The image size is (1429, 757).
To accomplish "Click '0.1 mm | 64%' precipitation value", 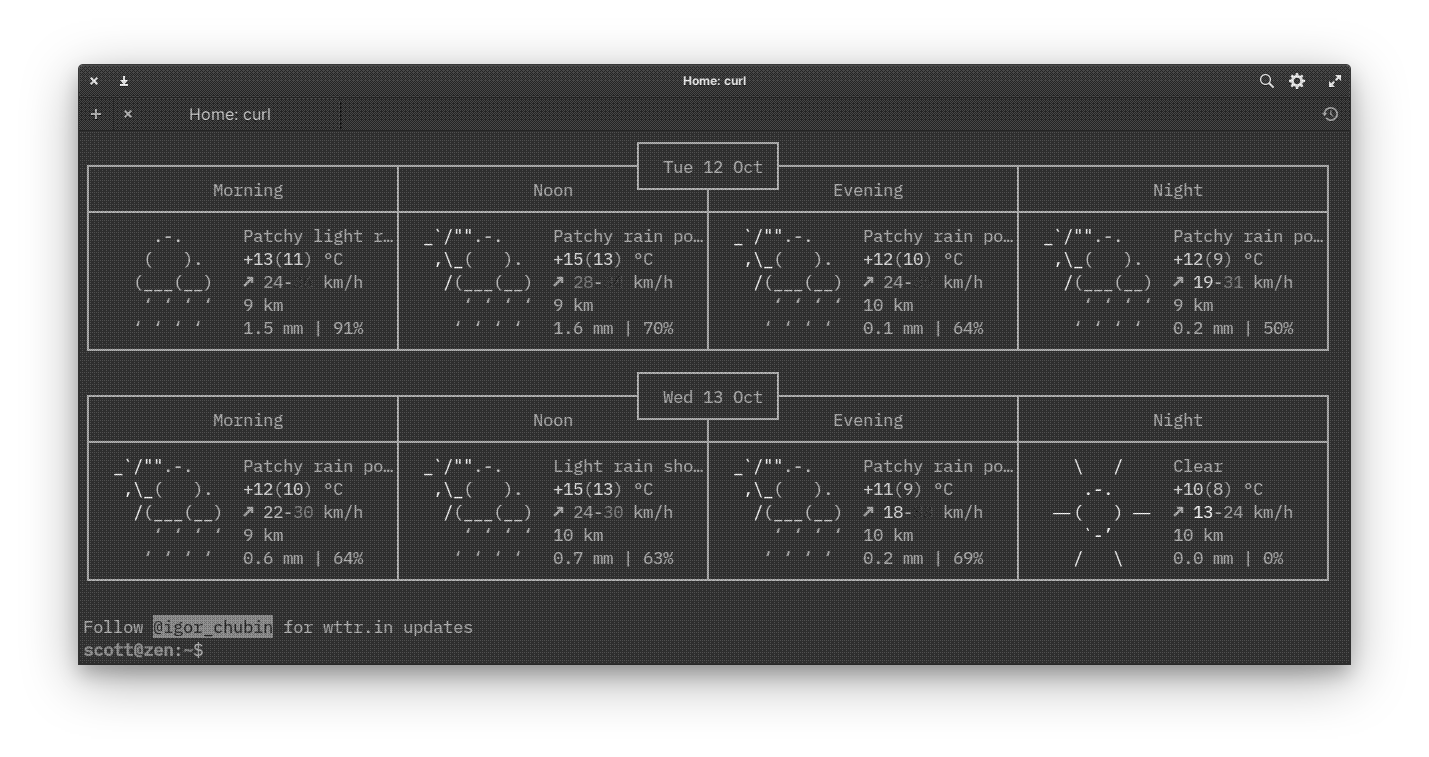I will click(x=923, y=328).
